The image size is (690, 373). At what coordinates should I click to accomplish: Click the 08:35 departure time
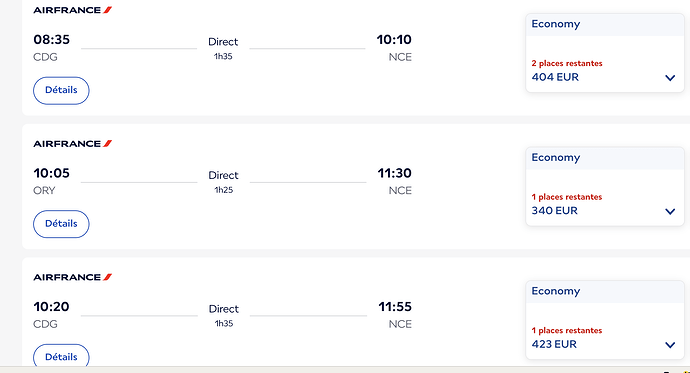click(51, 40)
